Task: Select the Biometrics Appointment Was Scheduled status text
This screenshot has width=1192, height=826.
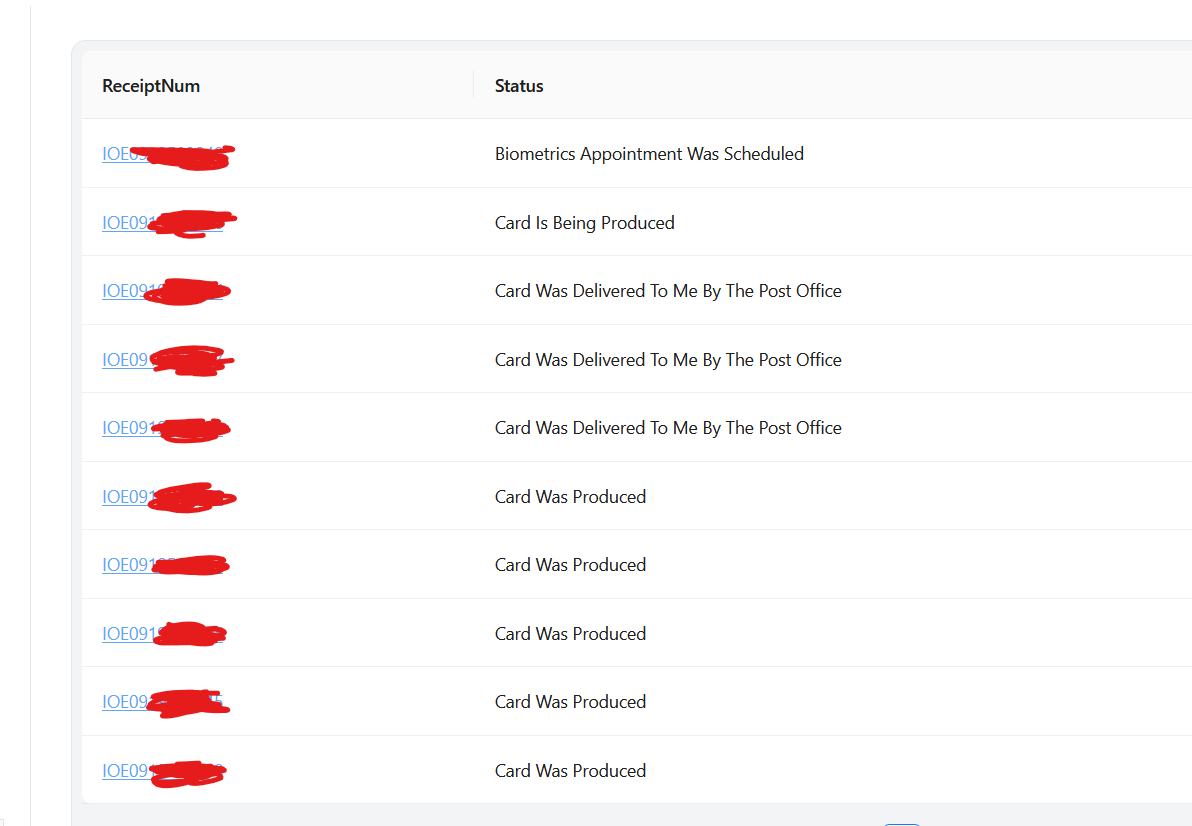Action: (x=649, y=153)
